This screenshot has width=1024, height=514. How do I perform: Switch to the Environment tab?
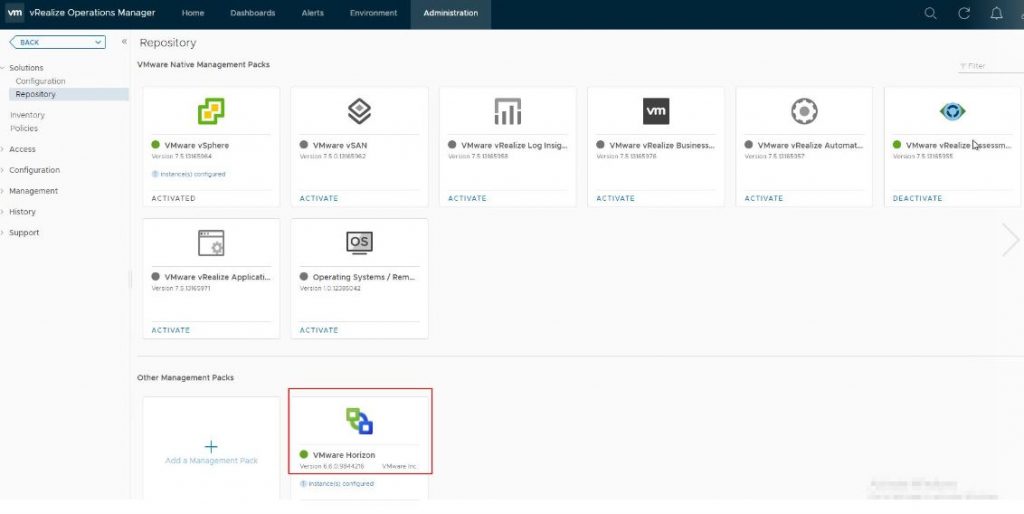tap(374, 13)
